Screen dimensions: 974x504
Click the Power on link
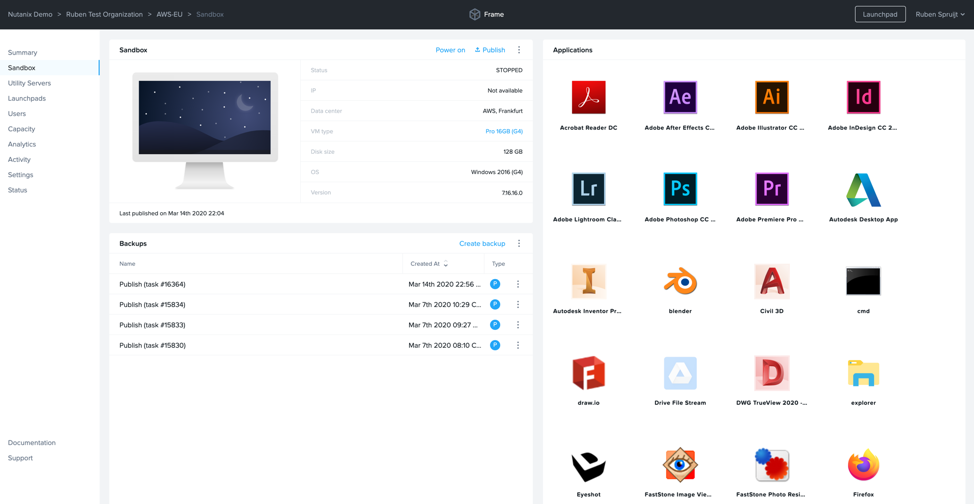tap(450, 50)
